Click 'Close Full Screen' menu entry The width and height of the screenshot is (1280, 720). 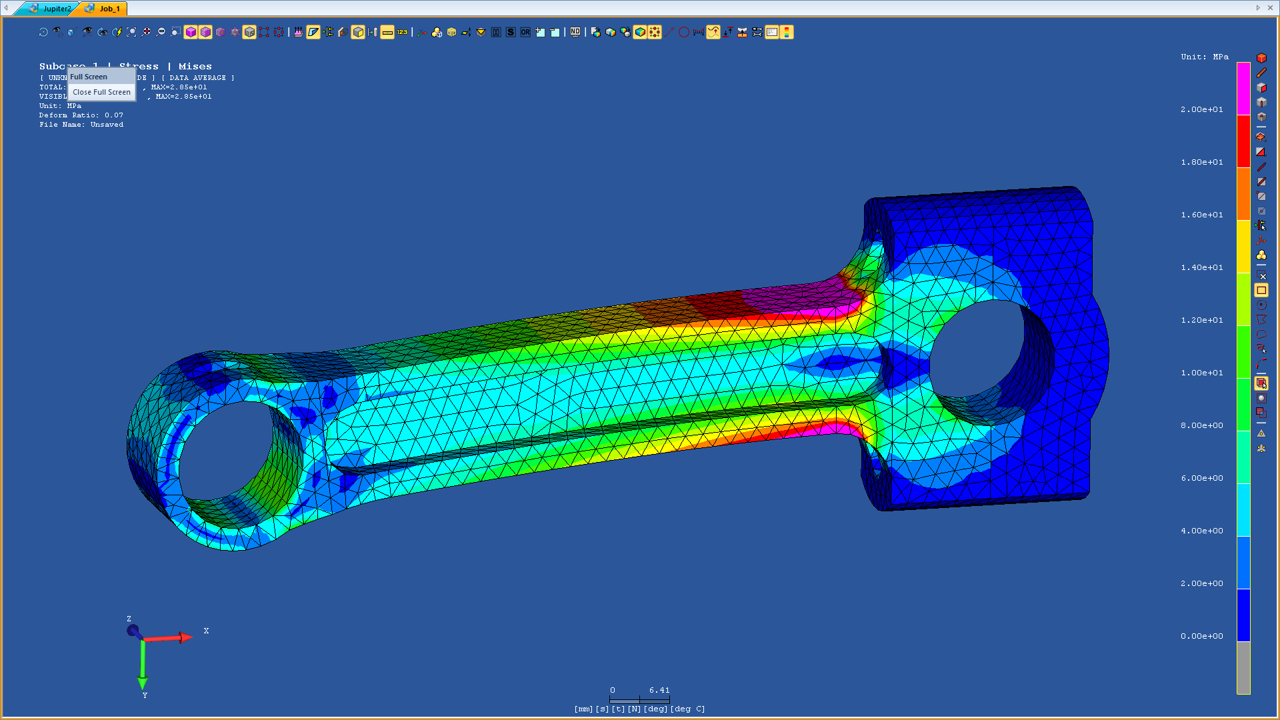pyautogui.click(x=101, y=92)
